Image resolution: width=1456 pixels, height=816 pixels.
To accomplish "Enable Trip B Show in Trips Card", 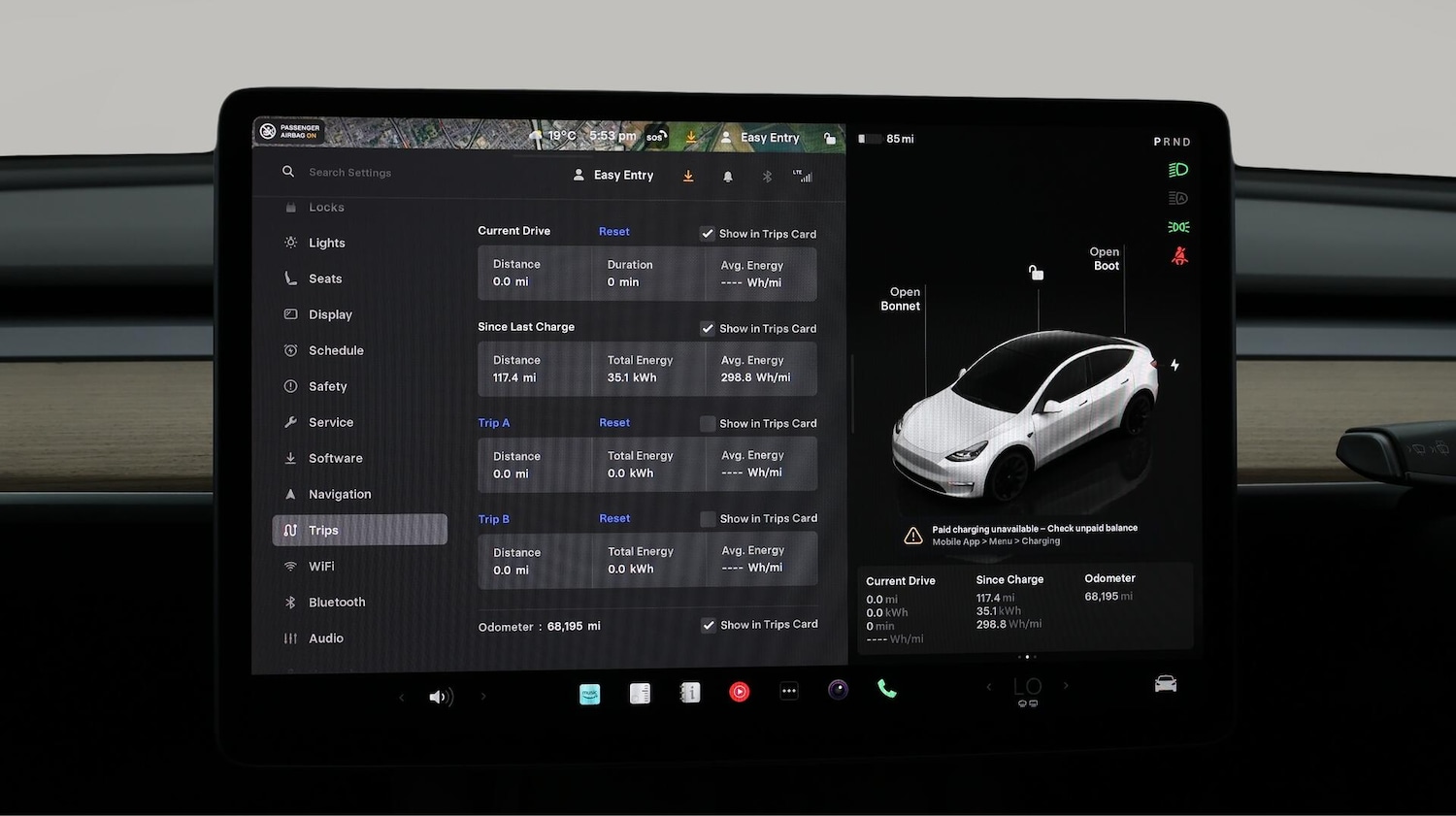I will pos(708,519).
